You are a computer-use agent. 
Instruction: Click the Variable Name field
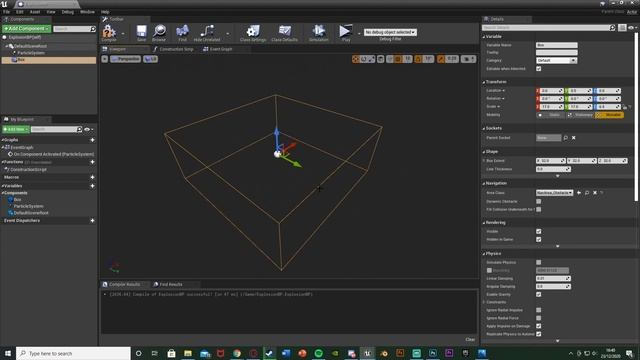pyautogui.click(x=557, y=45)
